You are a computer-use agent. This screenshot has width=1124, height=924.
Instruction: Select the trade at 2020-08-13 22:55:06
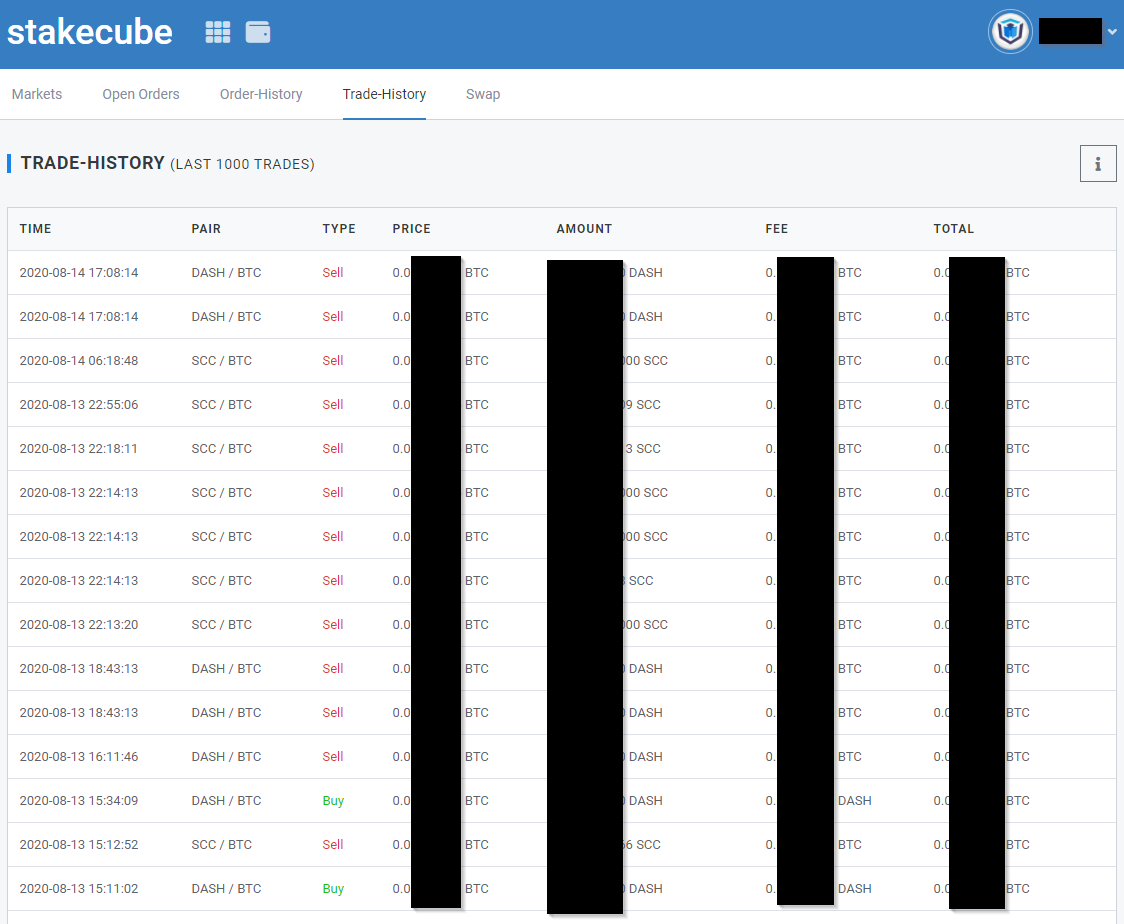[562, 404]
